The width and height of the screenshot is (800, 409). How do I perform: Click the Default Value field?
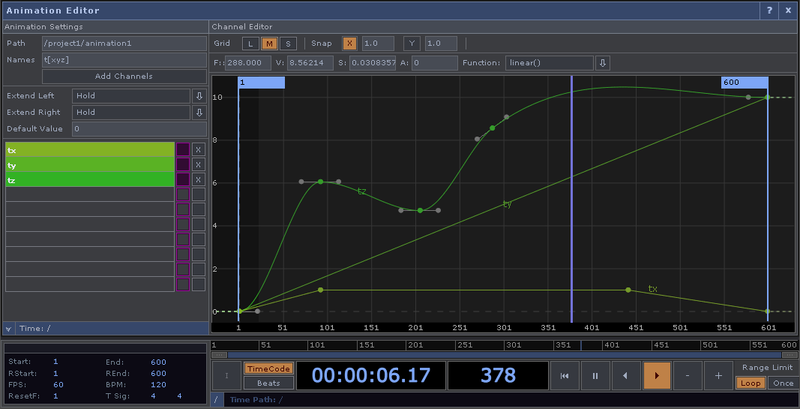point(139,129)
